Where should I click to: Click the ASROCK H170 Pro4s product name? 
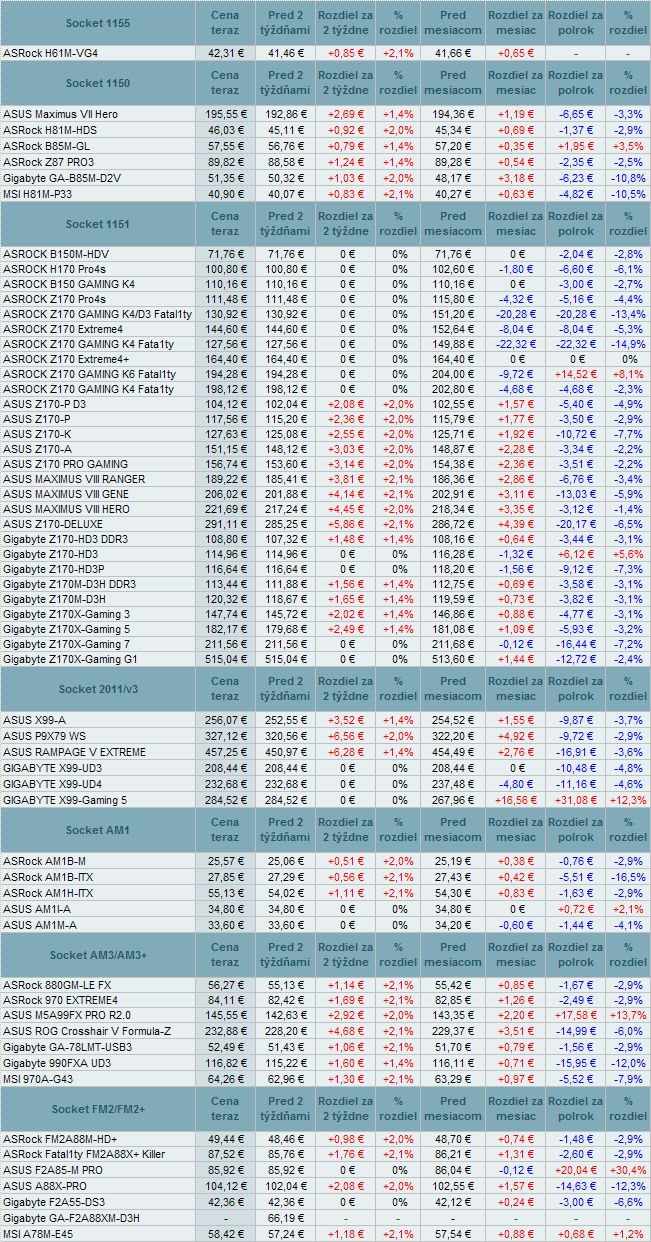pos(54,269)
